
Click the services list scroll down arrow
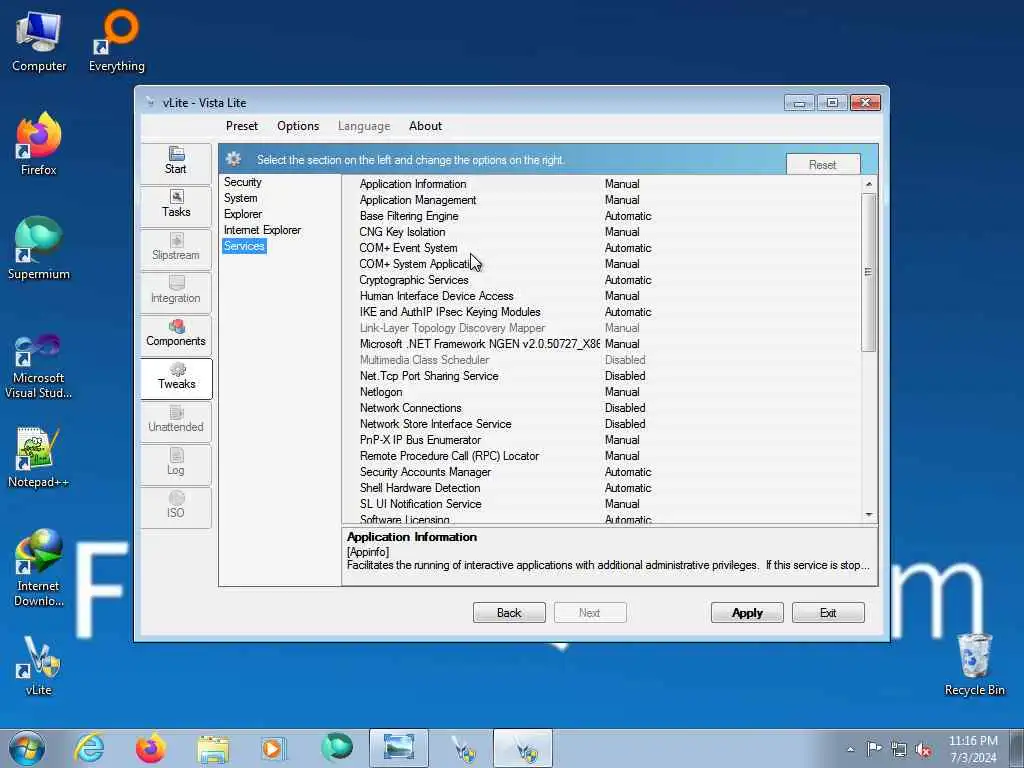[869, 515]
